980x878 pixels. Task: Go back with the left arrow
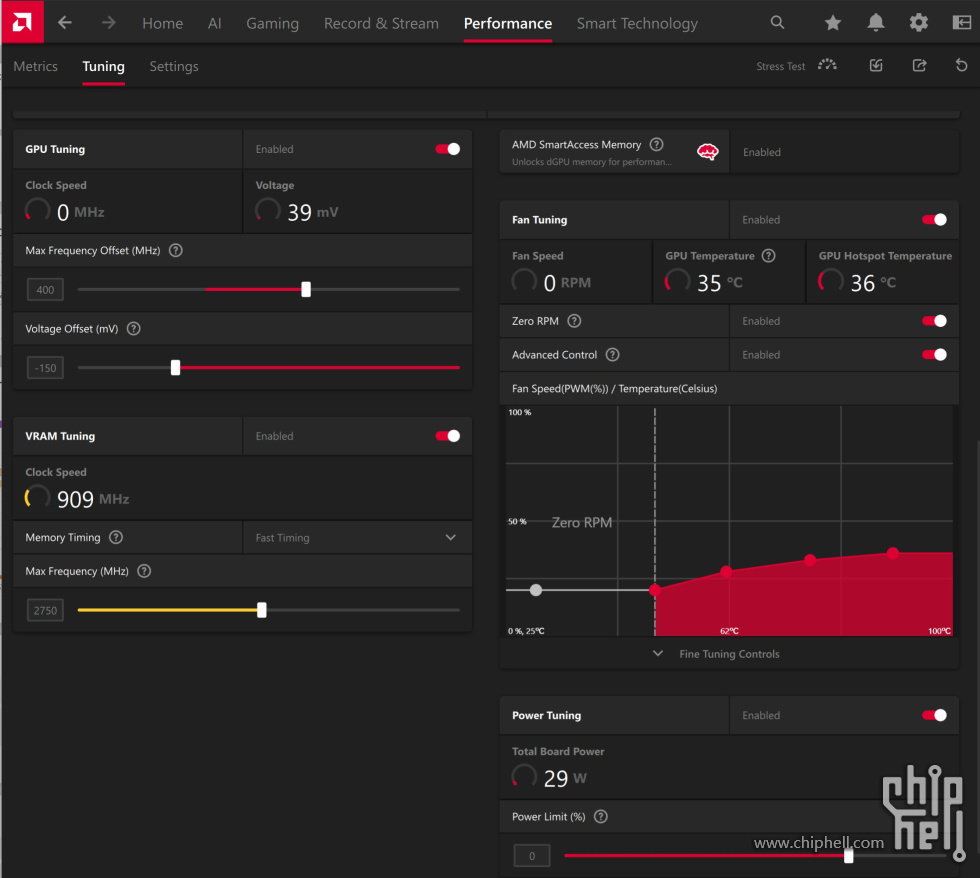[x=65, y=23]
